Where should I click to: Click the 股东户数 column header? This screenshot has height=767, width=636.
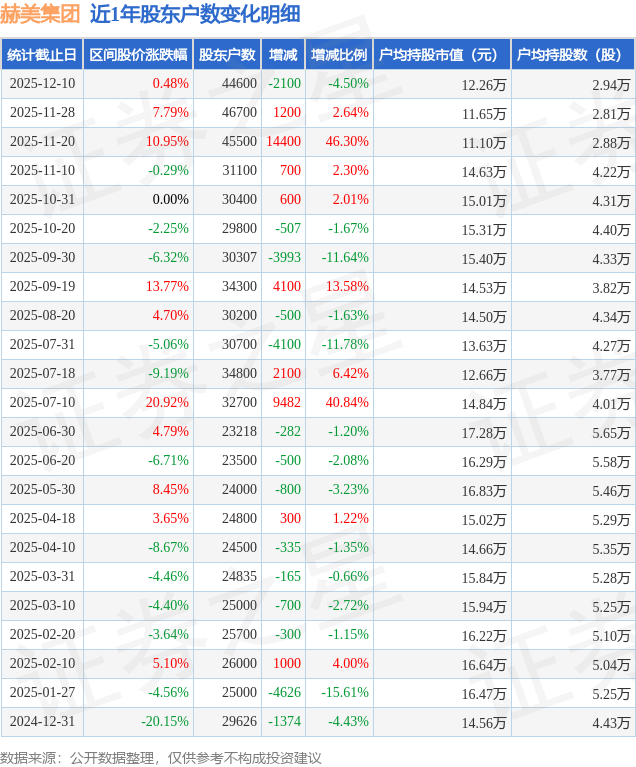226,55
